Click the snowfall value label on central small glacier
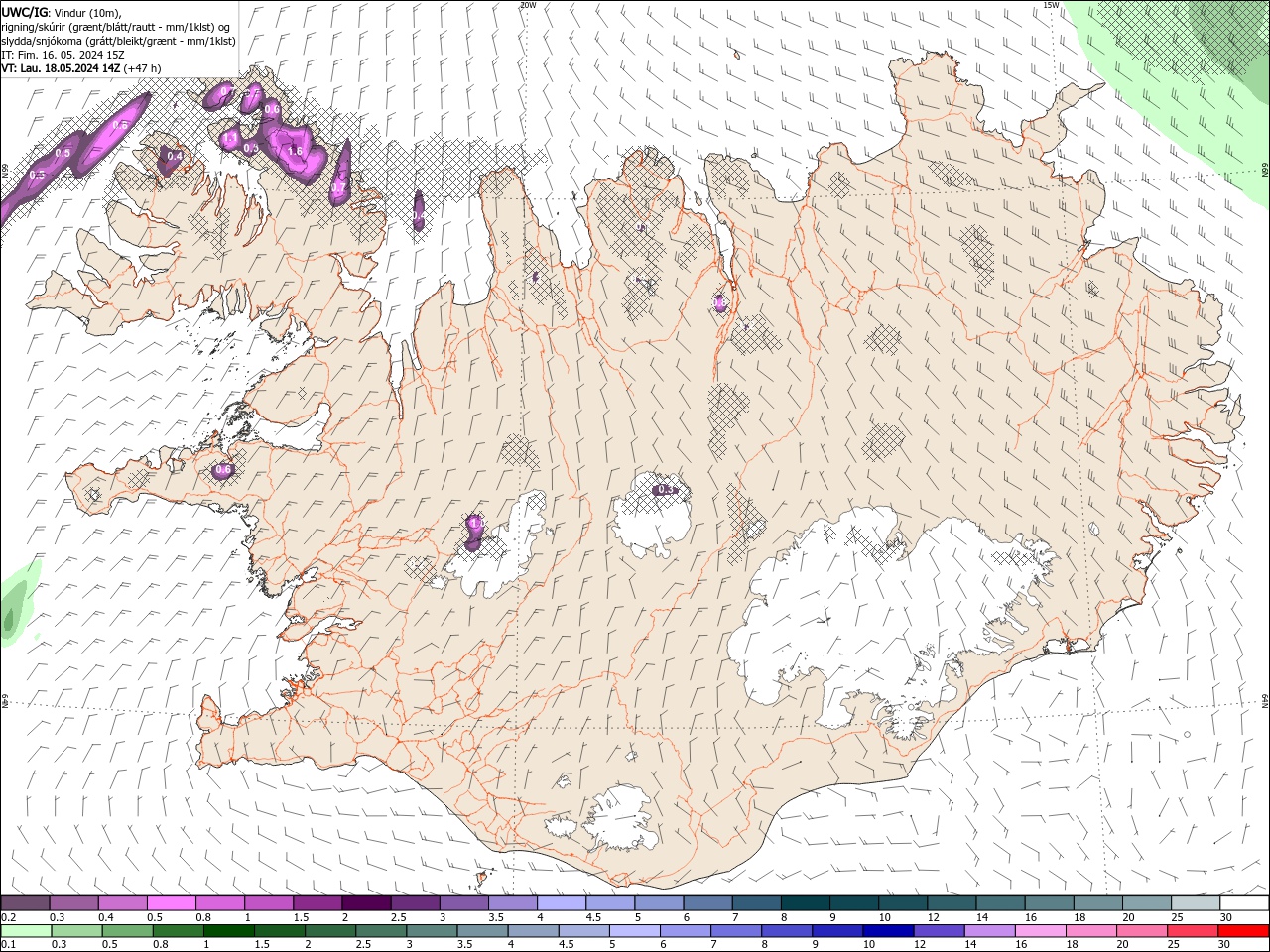The height and width of the screenshot is (952, 1270). tap(667, 489)
